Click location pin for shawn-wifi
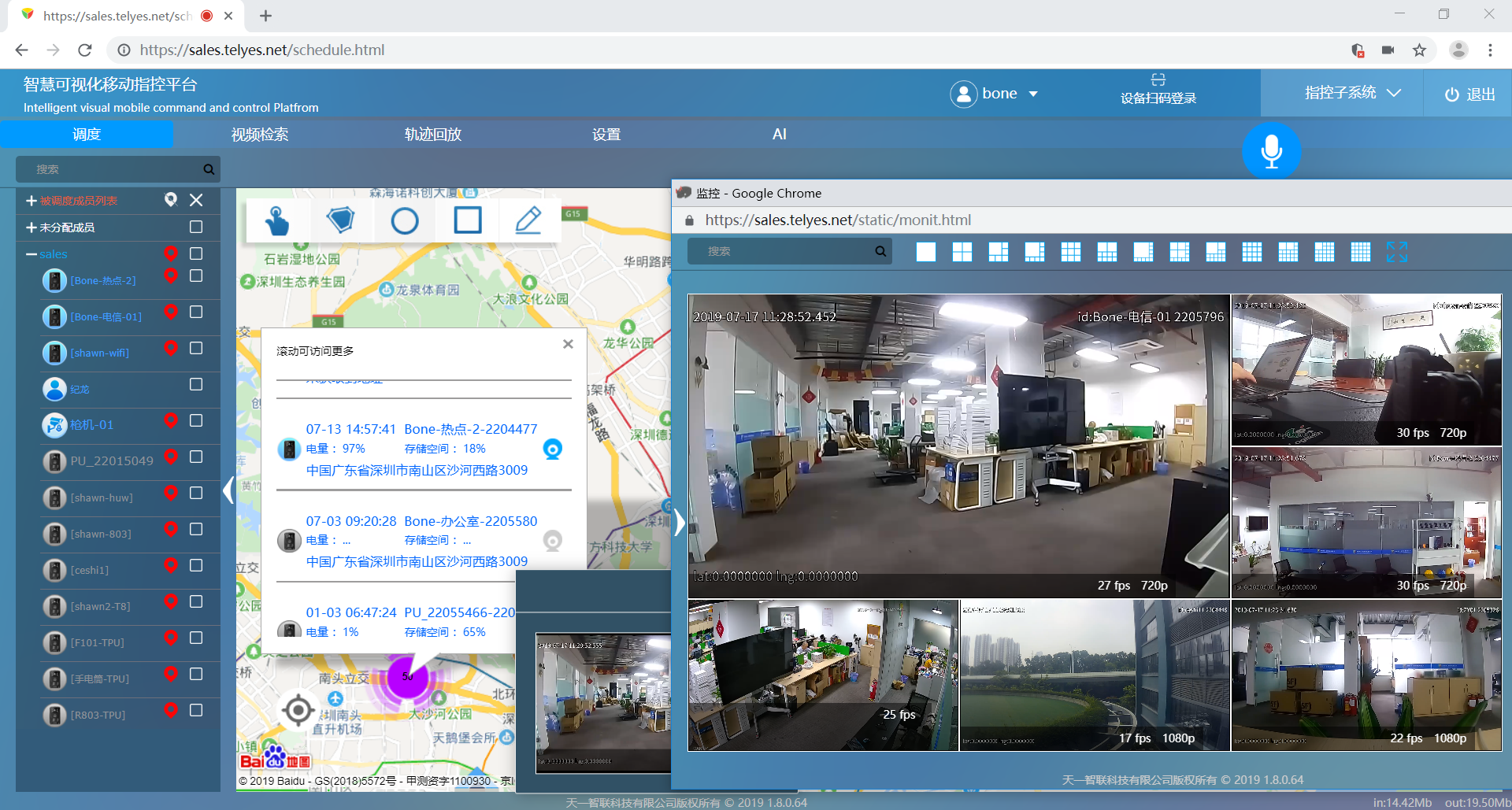Viewport: 1512px width, 810px height. [170, 348]
